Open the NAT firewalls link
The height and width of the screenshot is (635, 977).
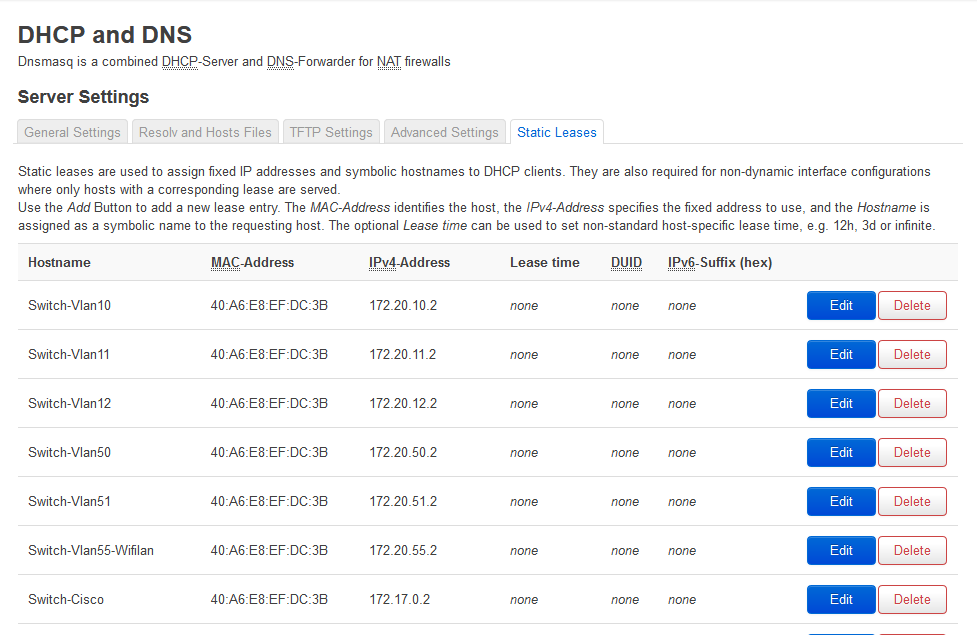(x=388, y=61)
